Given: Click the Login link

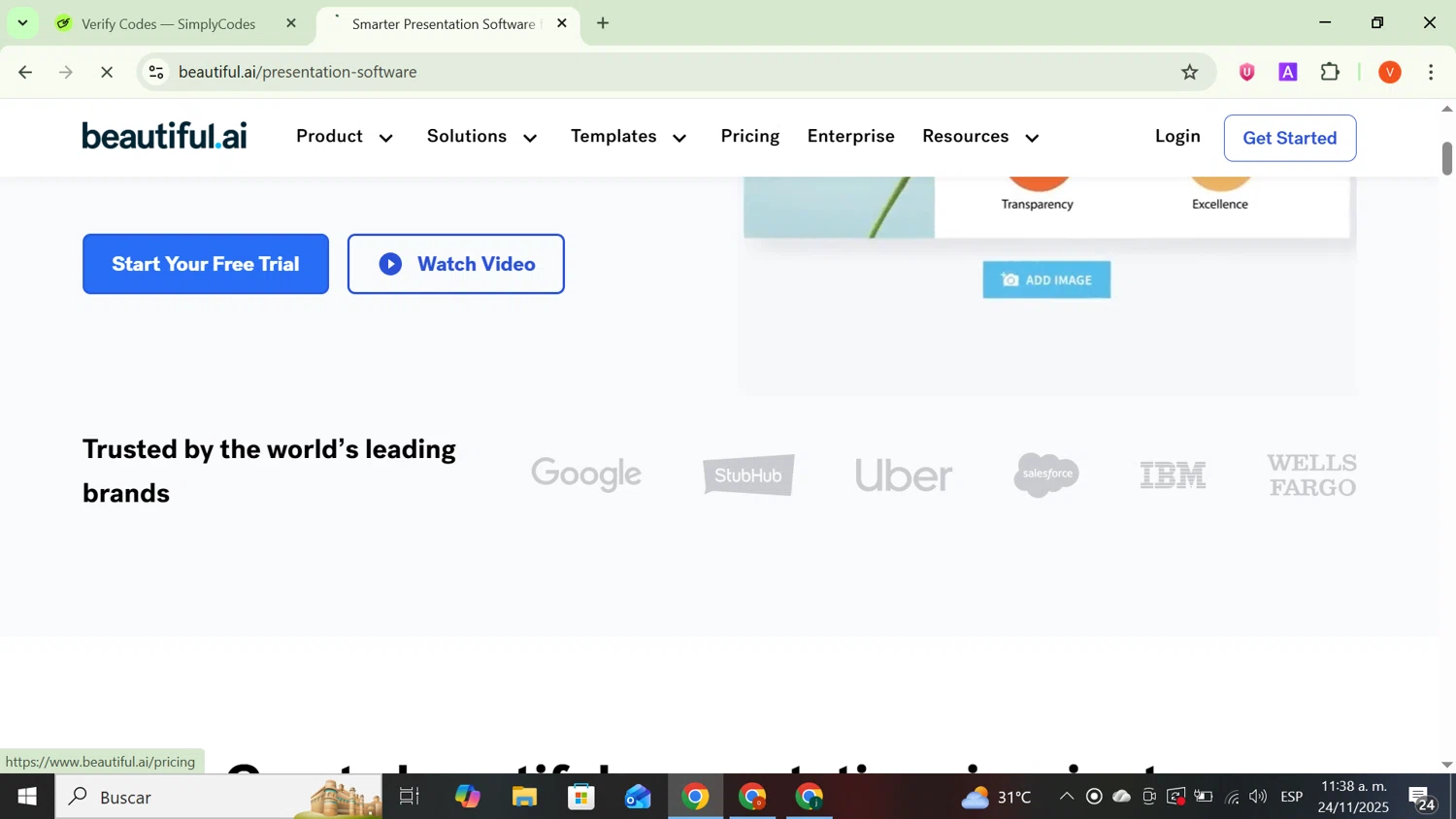Looking at the screenshot, I should coord(1177,136).
